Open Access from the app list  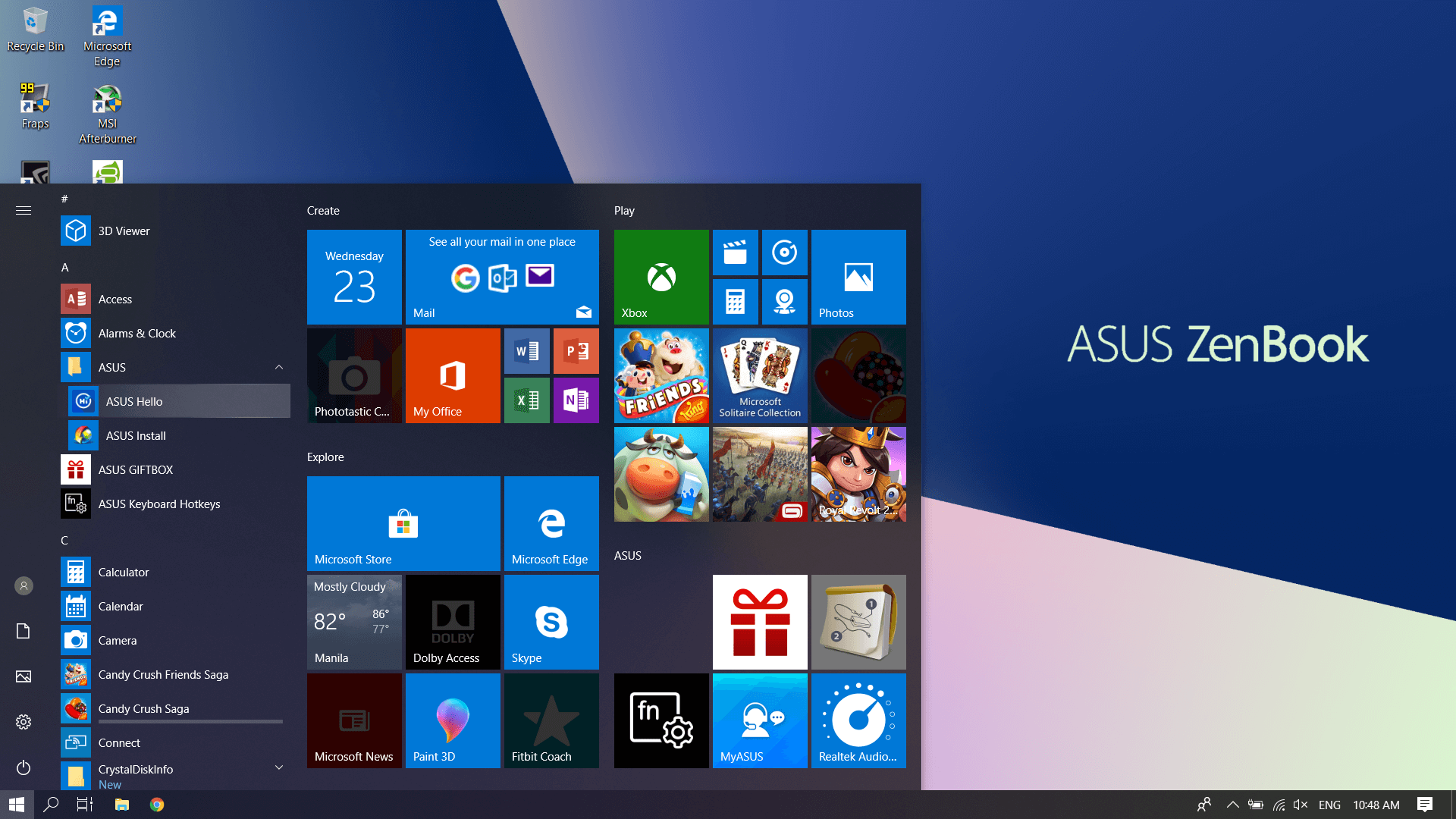click(x=175, y=299)
